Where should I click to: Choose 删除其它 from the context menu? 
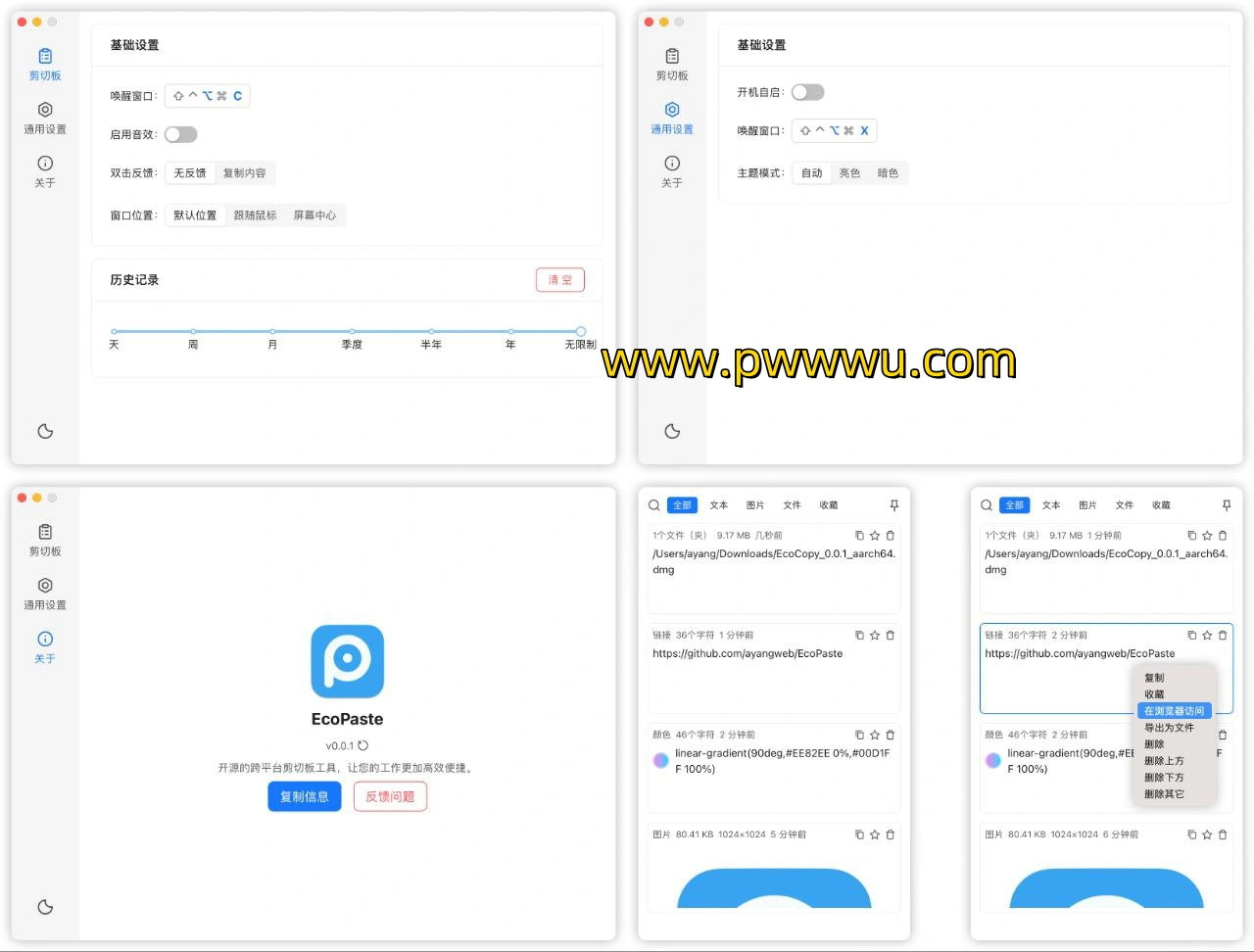pyautogui.click(x=1165, y=794)
